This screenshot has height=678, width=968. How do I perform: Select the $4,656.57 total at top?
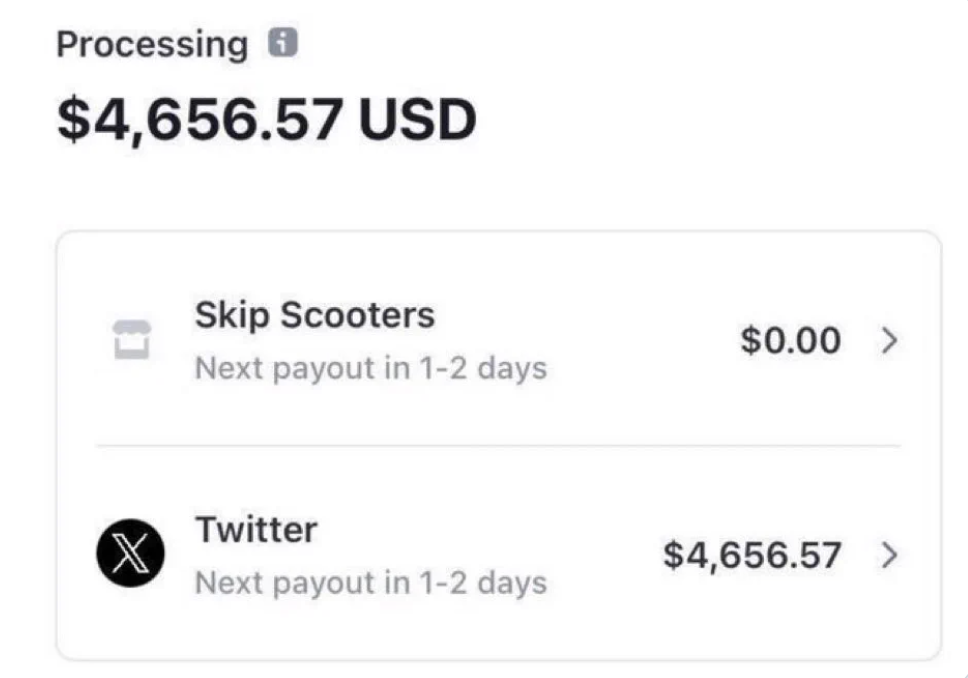tap(199, 119)
